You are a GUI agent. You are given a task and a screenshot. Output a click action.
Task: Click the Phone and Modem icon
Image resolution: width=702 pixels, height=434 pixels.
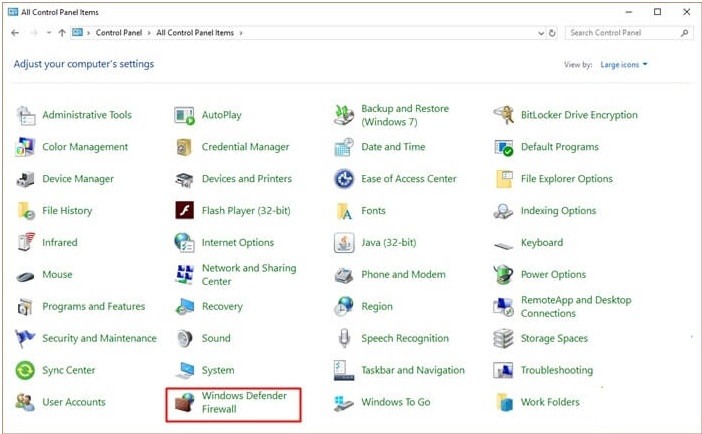point(344,275)
